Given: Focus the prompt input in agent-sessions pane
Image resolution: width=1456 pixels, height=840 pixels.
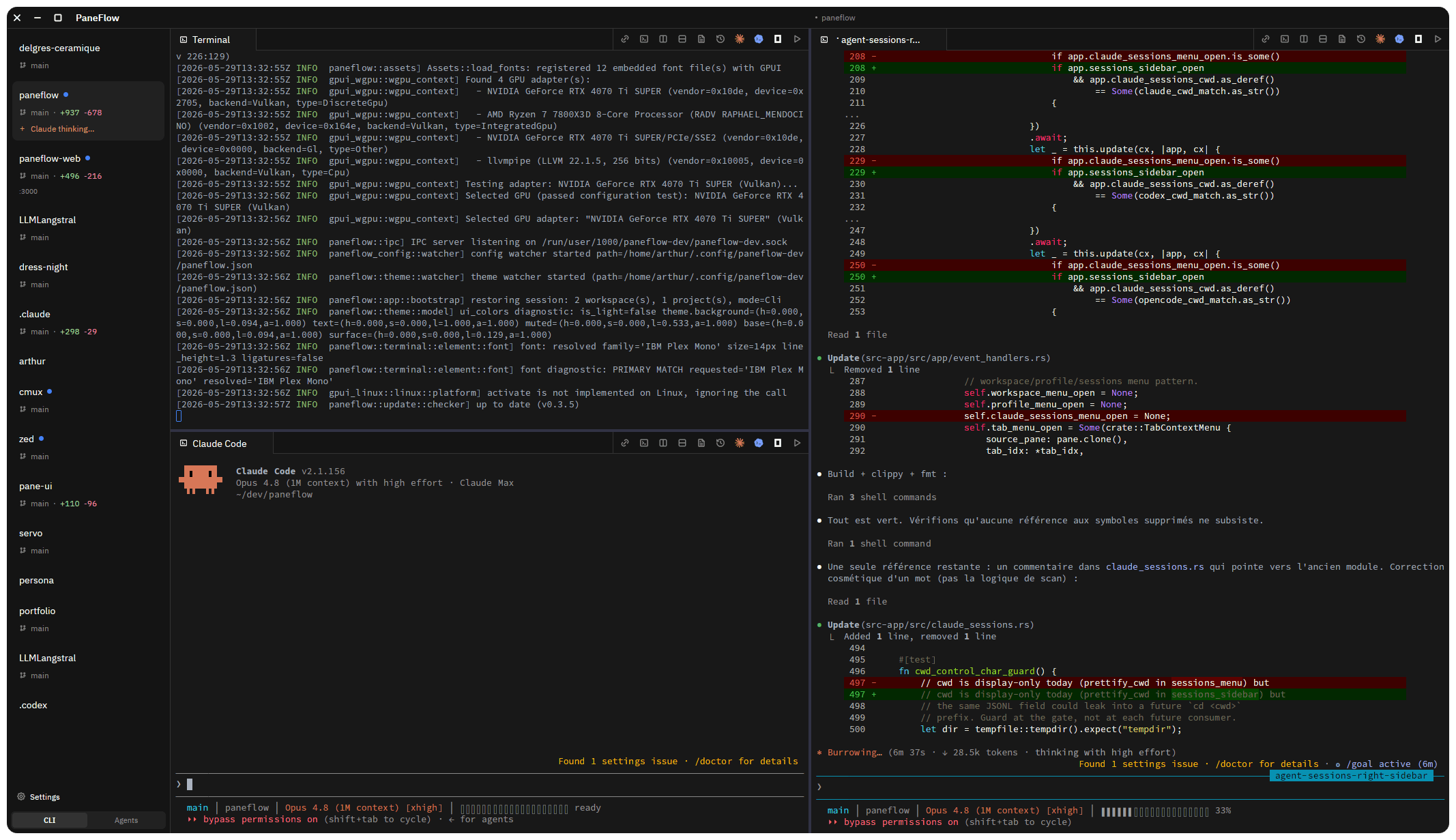Looking at the screenshot, I should 1129,787.
